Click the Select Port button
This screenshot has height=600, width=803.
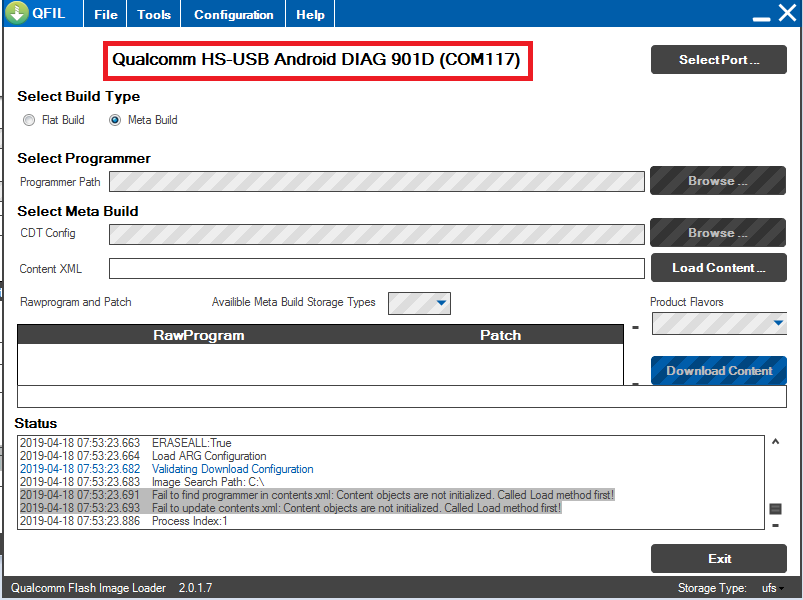point(718,60)
